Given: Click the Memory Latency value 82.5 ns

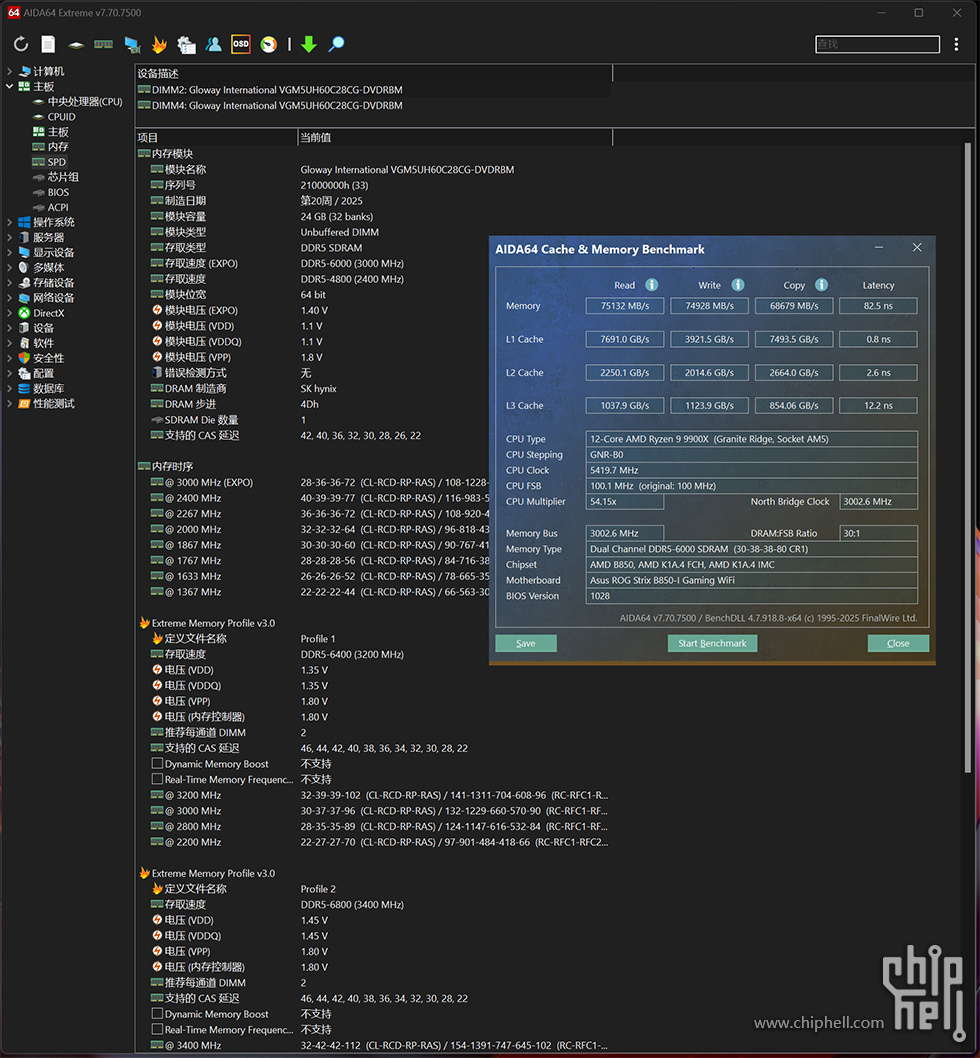Looking at the screenshot, I should pyautogui.click(x=878, y=306).
